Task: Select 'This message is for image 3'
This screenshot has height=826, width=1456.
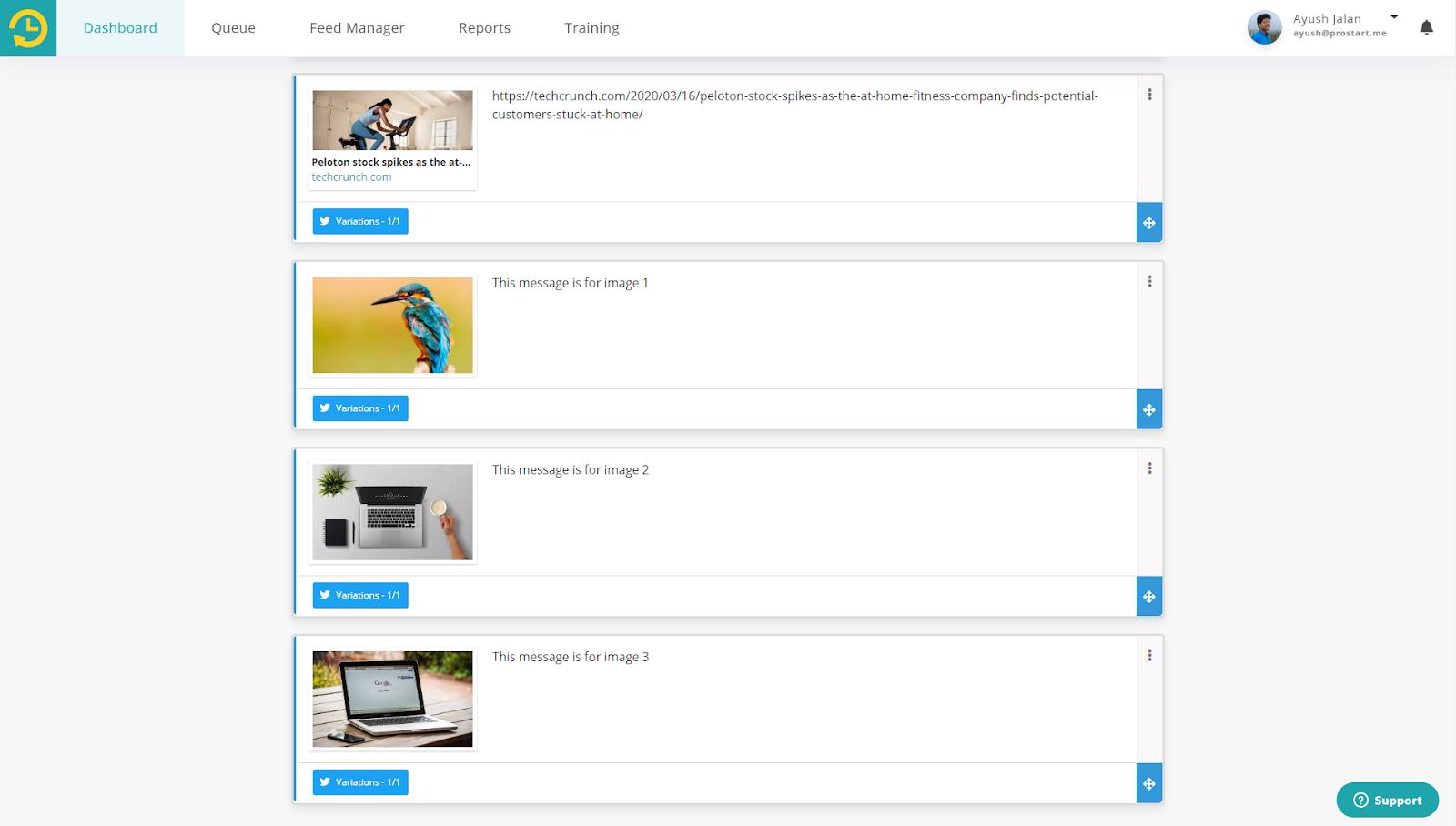Action: tap(571, 657)
